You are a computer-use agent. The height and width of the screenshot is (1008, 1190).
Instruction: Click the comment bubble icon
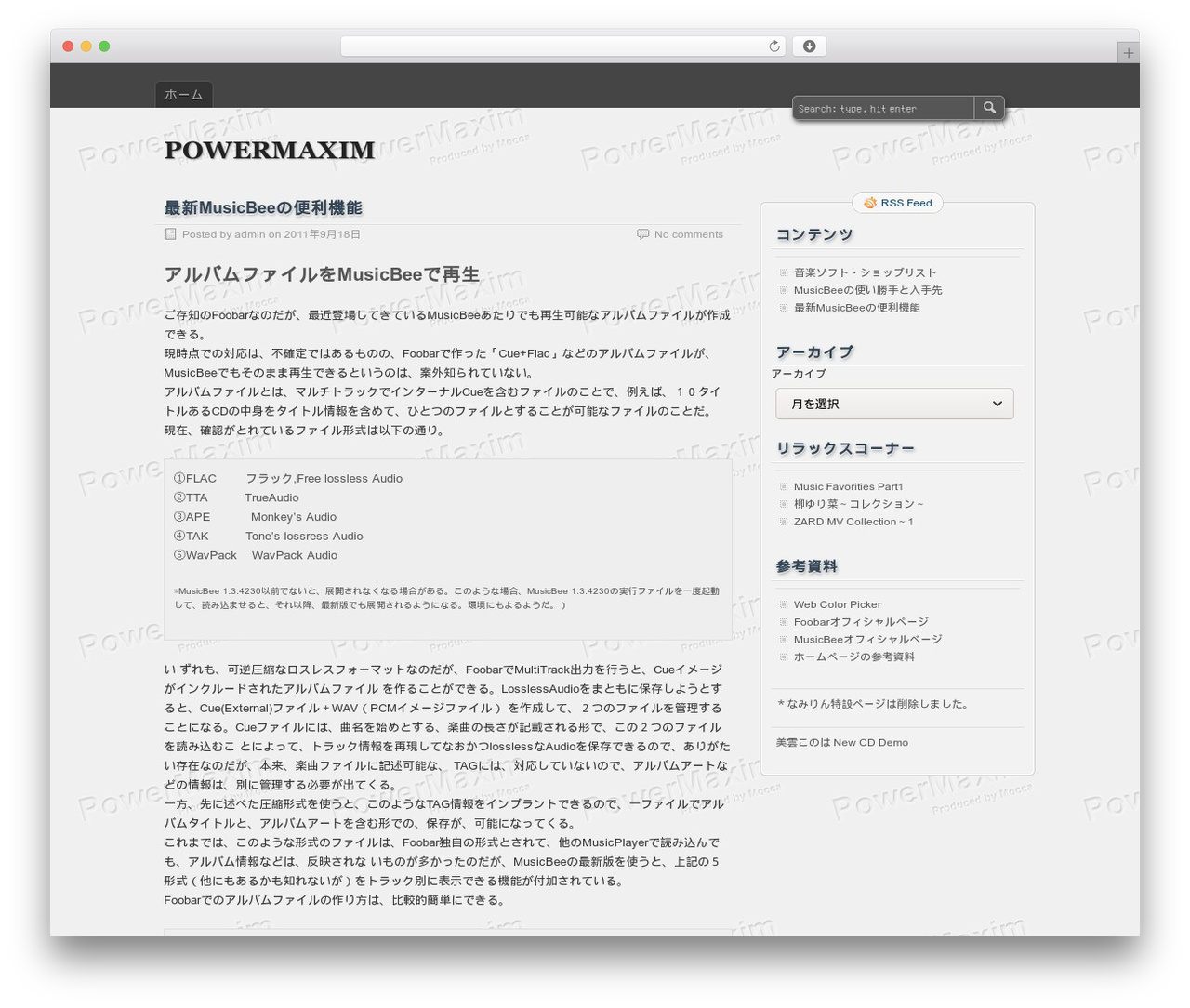click(642, 234)
